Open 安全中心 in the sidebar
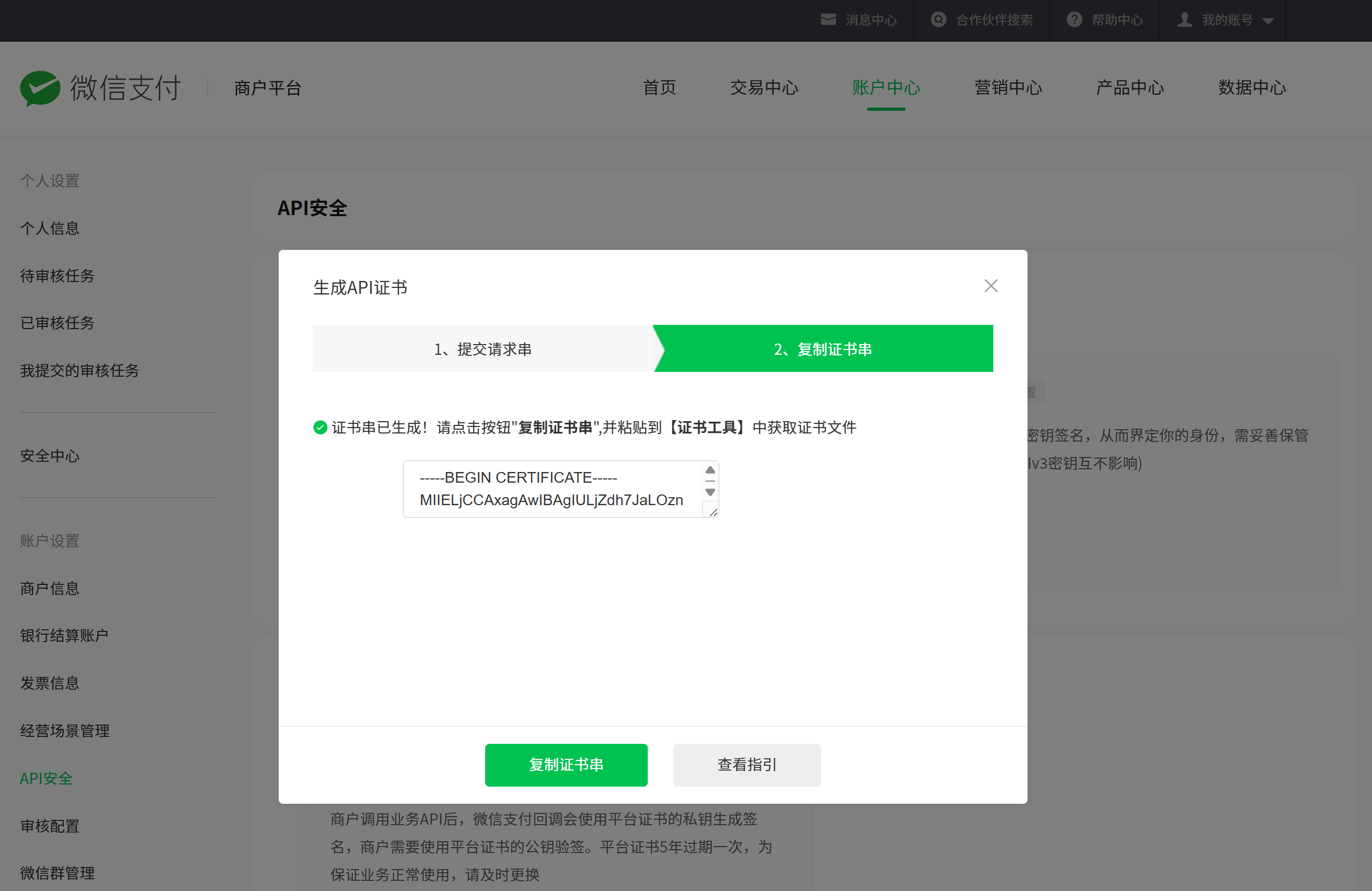This screenshot has width=1372, height=891. click(50, 455)
